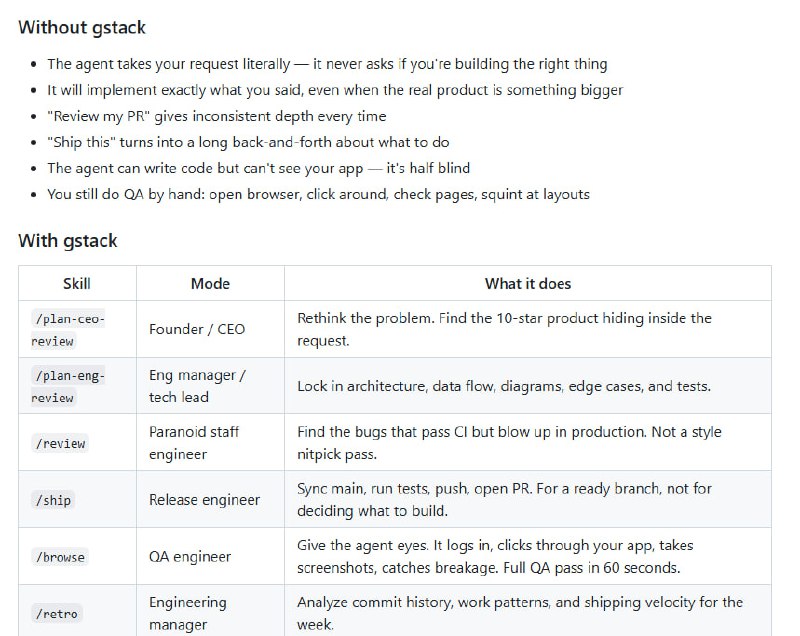Click the /browse skill code
Image resolution: width=800 pixels, height=636 pixels.
click(60, 557)
